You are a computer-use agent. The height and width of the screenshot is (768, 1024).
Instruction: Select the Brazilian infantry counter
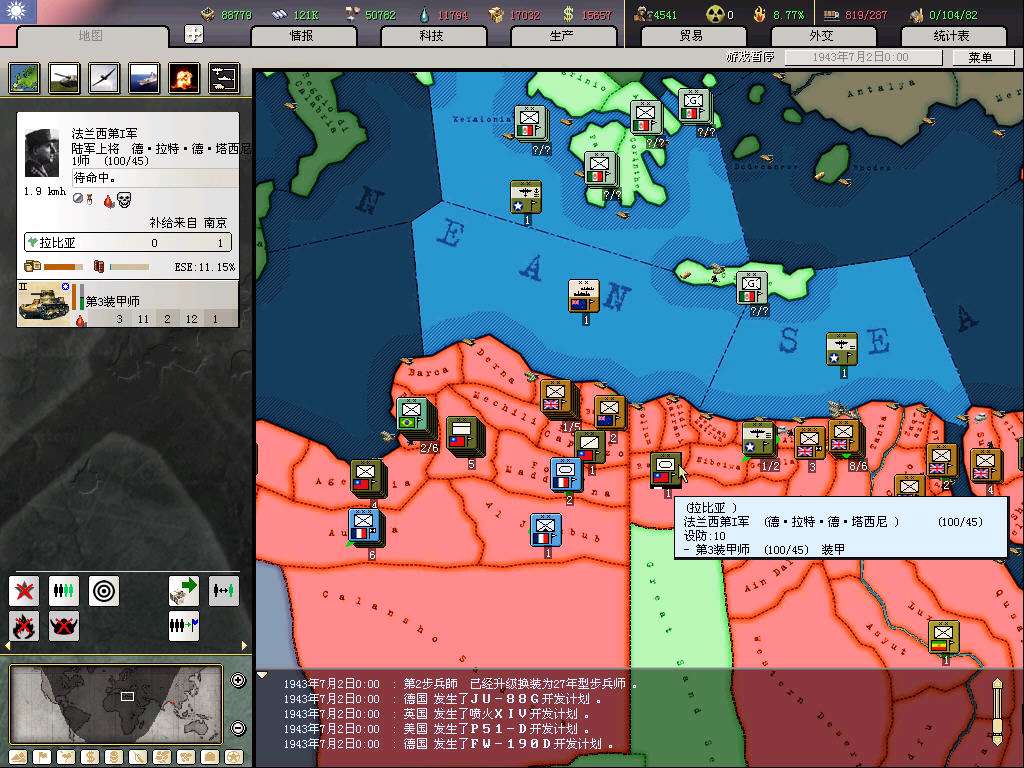413,415
